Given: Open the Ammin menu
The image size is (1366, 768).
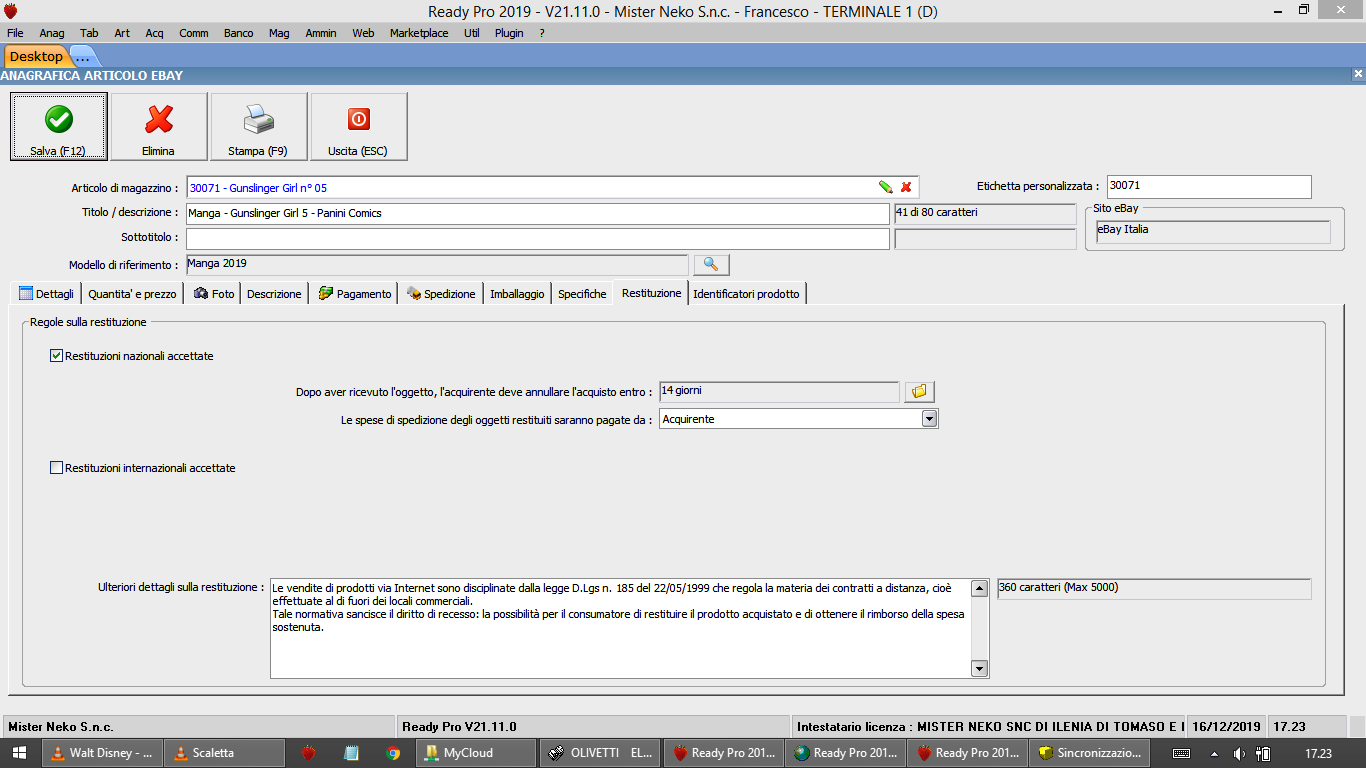Looking at the screenshot, I should point(321,33).
